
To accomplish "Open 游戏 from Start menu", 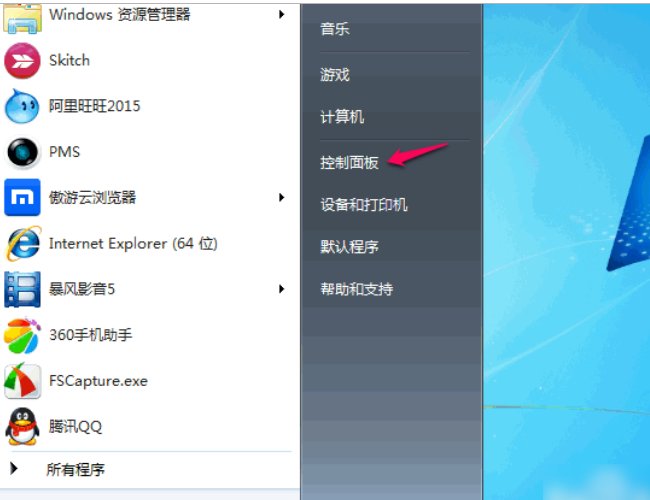I will (335, 75).
